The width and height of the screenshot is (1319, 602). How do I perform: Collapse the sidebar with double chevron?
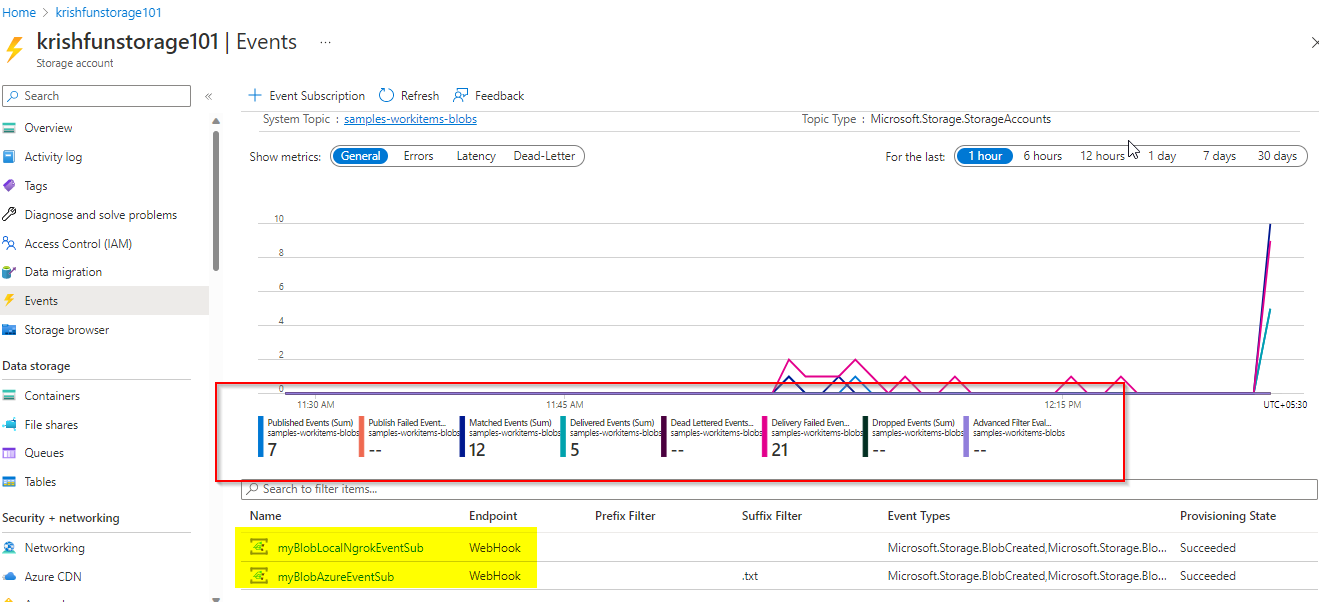208,96
